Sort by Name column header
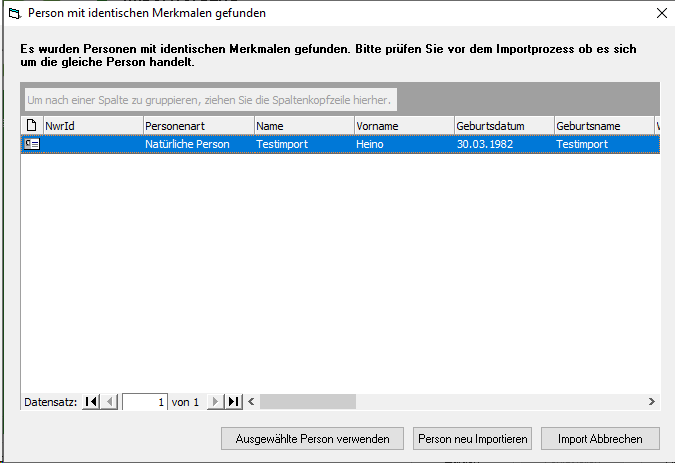Image resolution: width=675 pixels, height=463 pixels. [x=303, y=126]
